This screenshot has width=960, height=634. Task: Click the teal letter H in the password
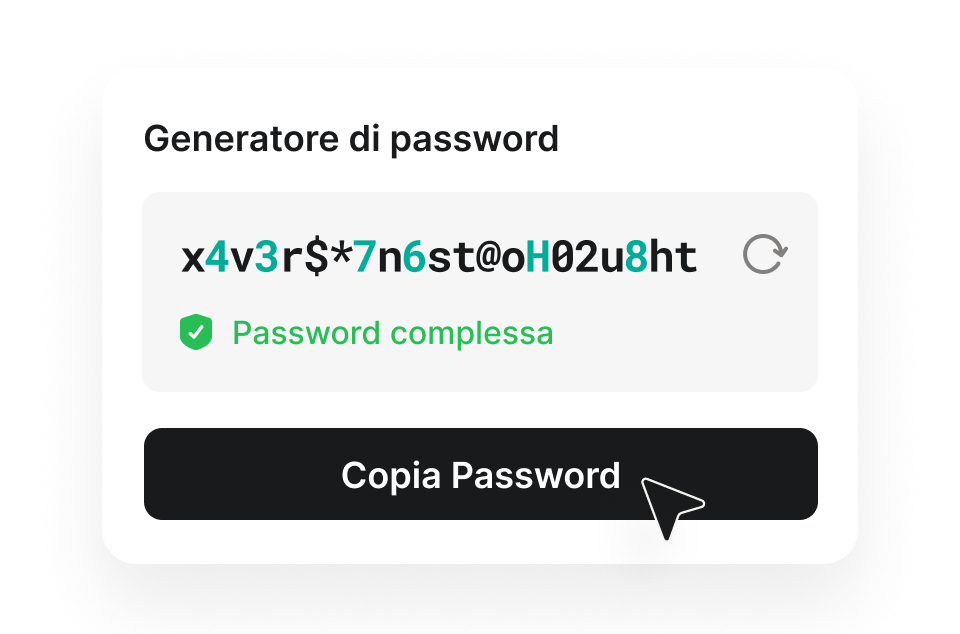click(538, 257)
